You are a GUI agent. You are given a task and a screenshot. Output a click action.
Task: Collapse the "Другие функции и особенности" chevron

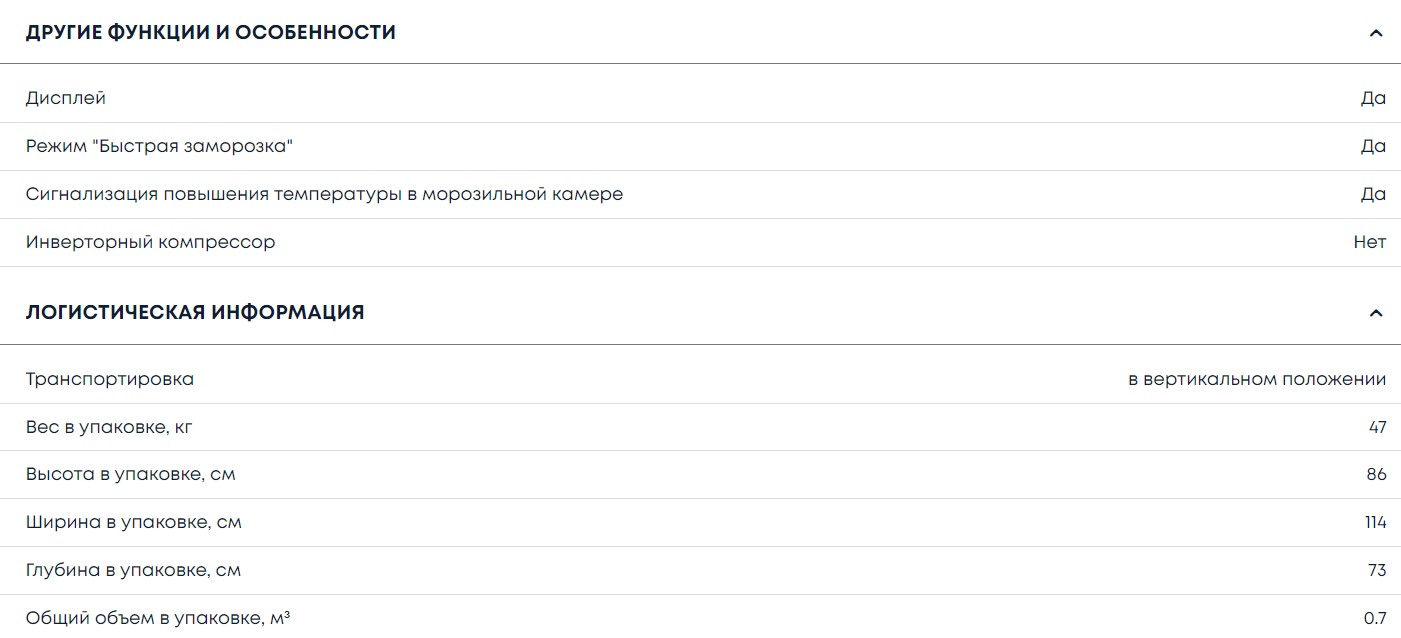coord(1376,33)
